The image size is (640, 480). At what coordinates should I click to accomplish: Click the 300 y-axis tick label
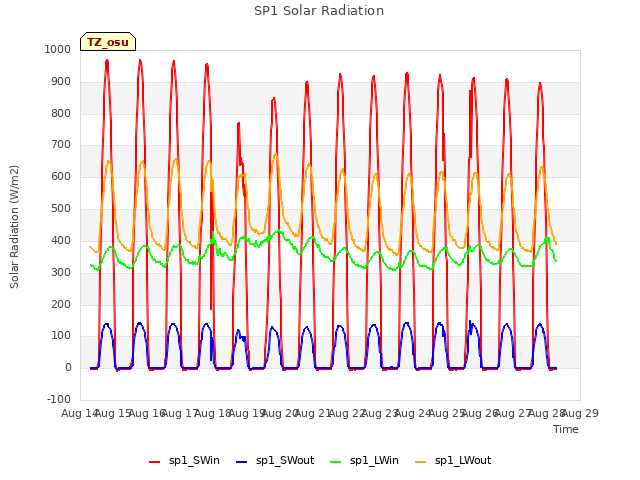(61, 272)
